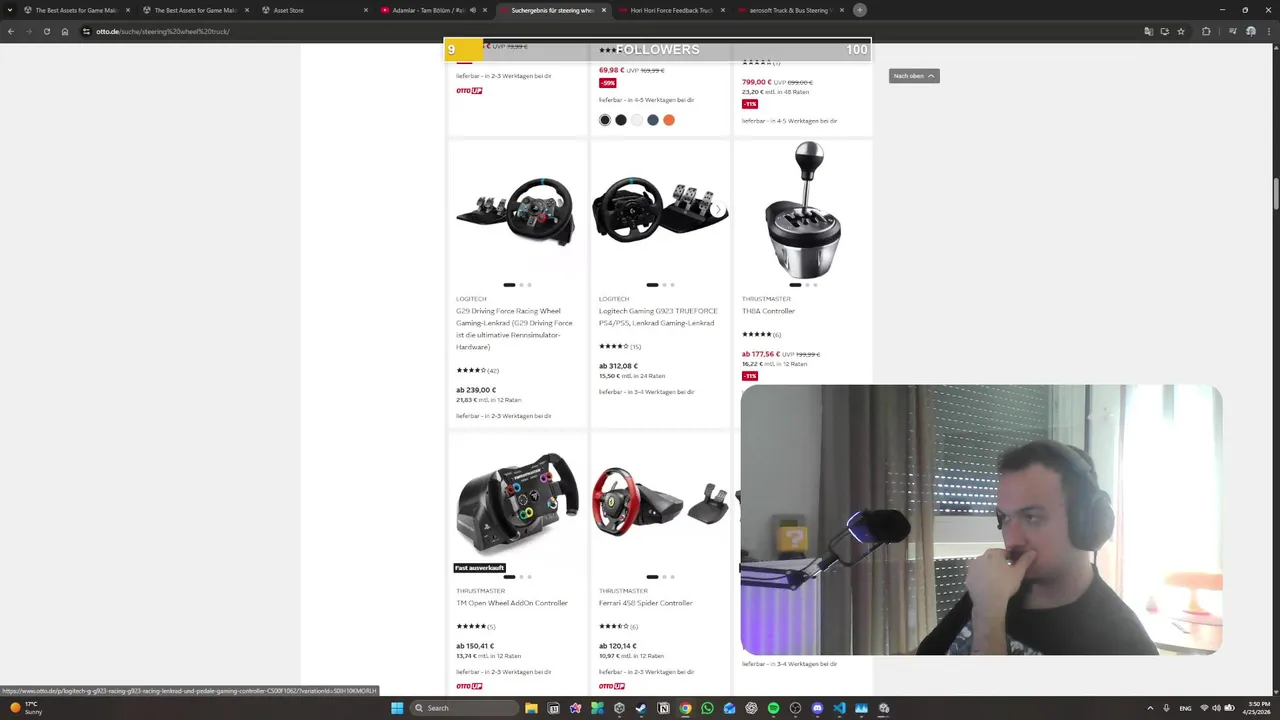
Task: Click the G29 price ab 239,00 €
Action: [476, 390]
